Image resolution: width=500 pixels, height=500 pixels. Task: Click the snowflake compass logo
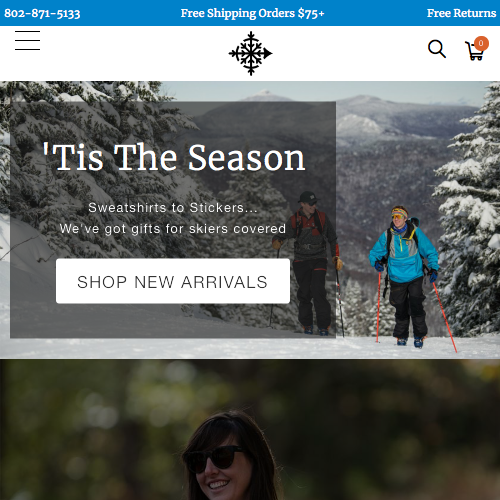250,53
